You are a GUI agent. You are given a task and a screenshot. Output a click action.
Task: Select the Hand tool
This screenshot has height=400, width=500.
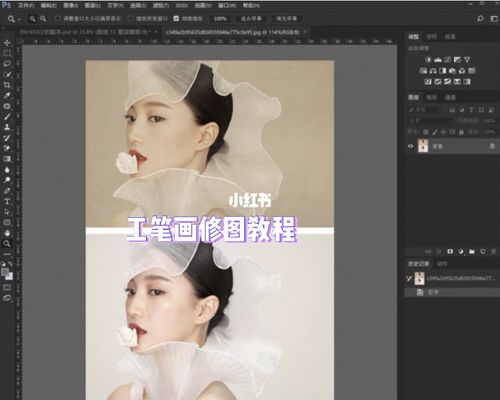pos(7,233)
